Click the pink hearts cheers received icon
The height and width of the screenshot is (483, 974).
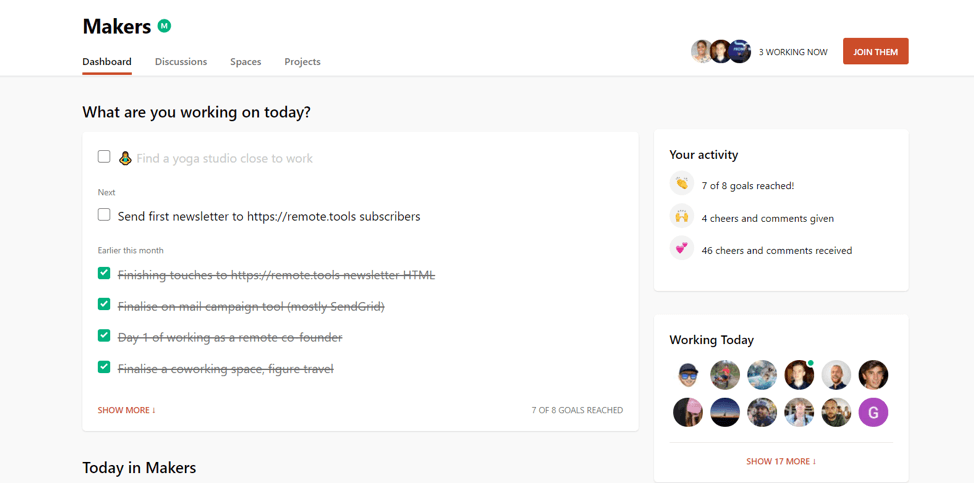coord(681,249)
